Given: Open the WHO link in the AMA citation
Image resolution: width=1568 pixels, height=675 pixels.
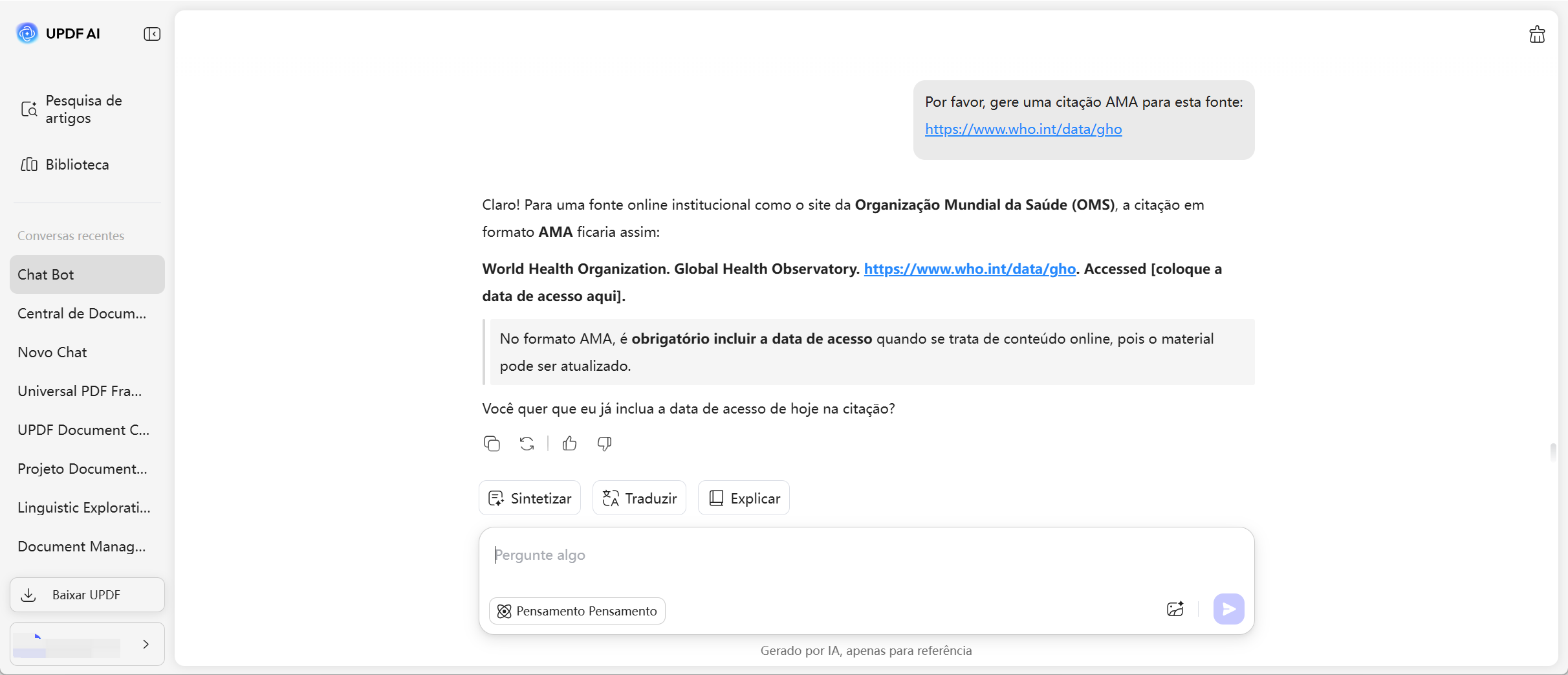Looking at the screenshot, I should pos(970,269).
